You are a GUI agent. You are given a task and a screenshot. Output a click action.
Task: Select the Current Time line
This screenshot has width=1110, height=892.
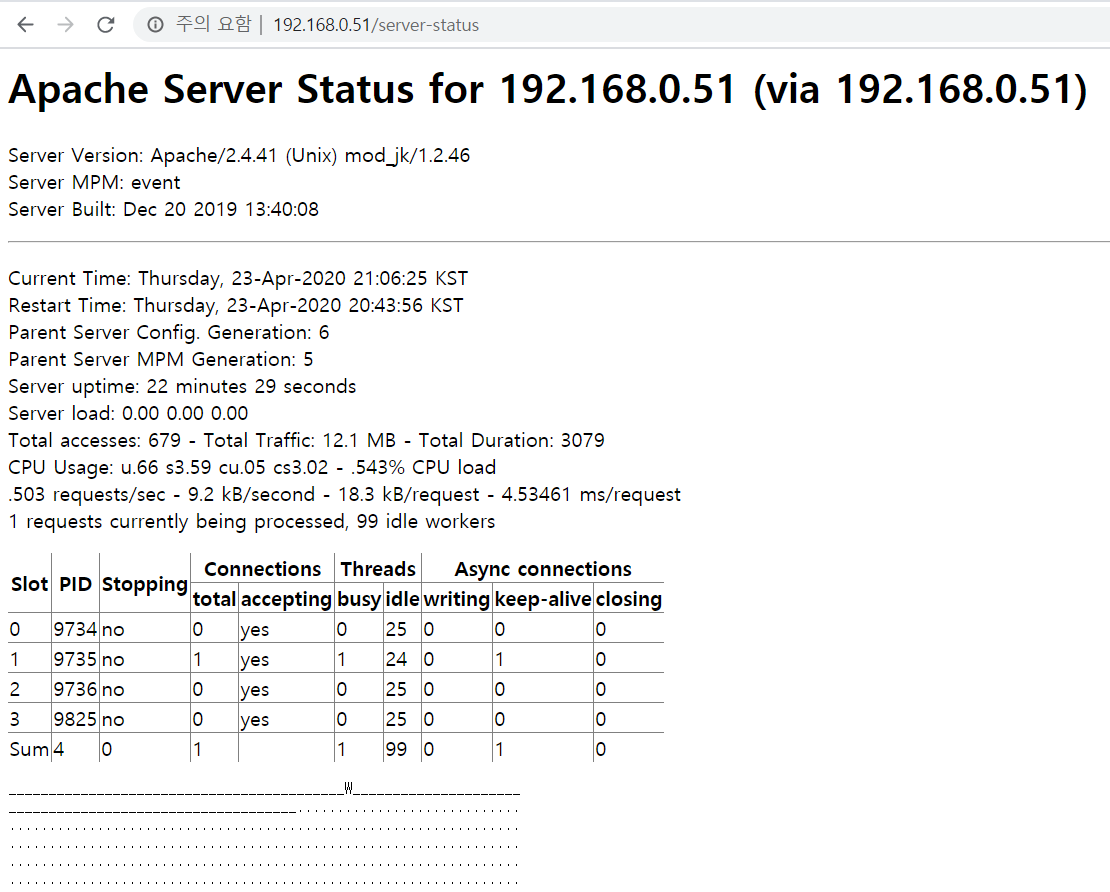pos(238,278)
